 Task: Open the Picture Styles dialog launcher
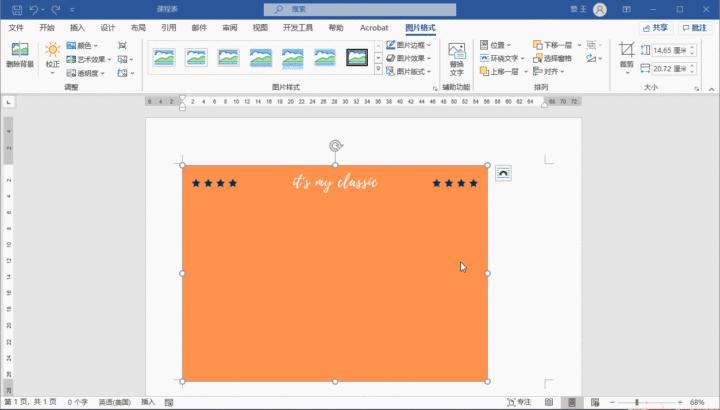[x=435, y=88]
